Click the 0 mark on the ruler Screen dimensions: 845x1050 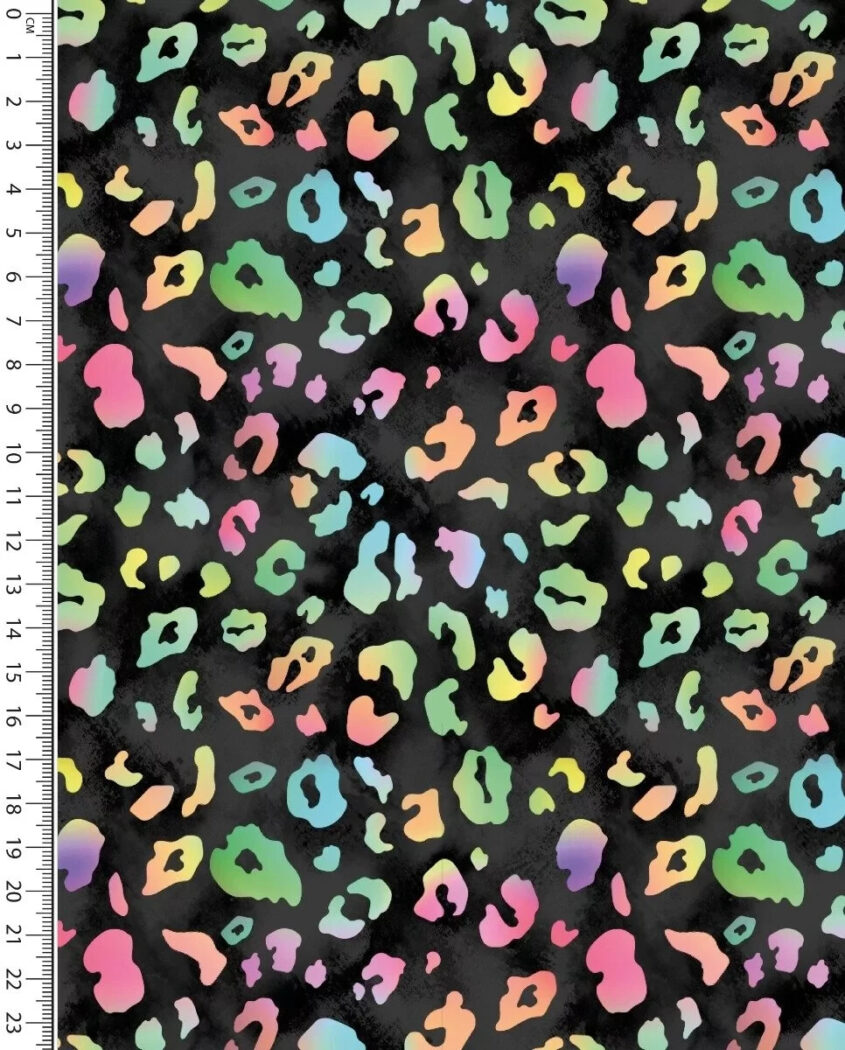[15, 15]
